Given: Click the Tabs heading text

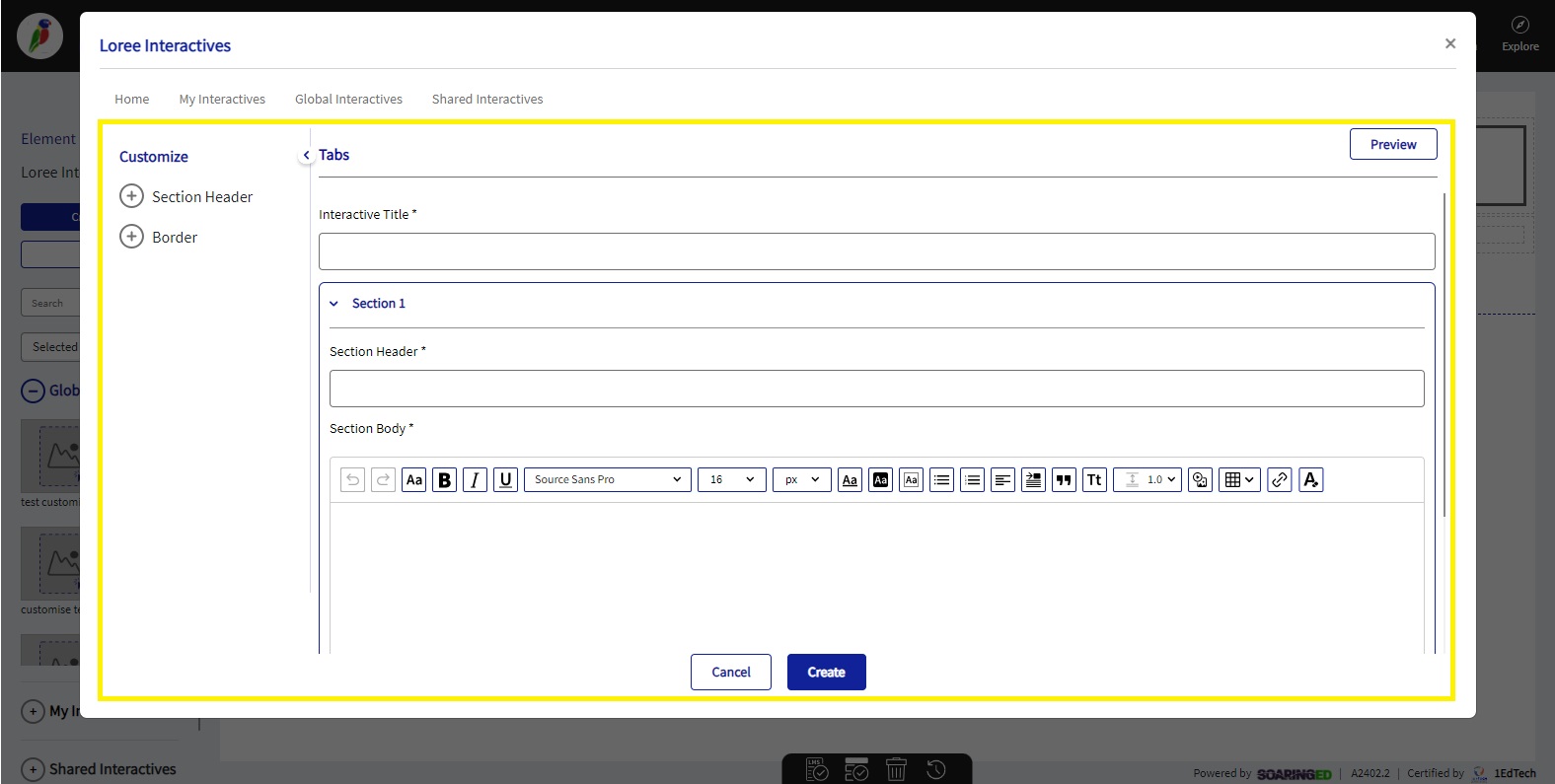Looking at the screenshot, I should click(334, 155).
